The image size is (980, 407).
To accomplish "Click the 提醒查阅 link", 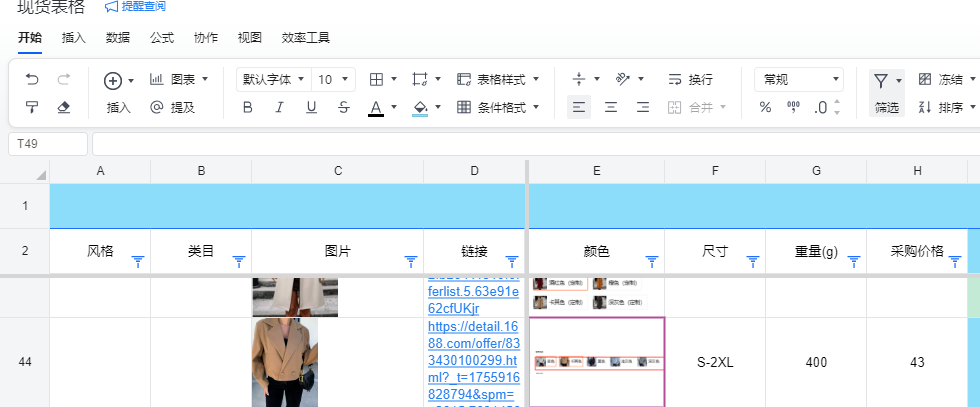I will click(x=135, y=7).
